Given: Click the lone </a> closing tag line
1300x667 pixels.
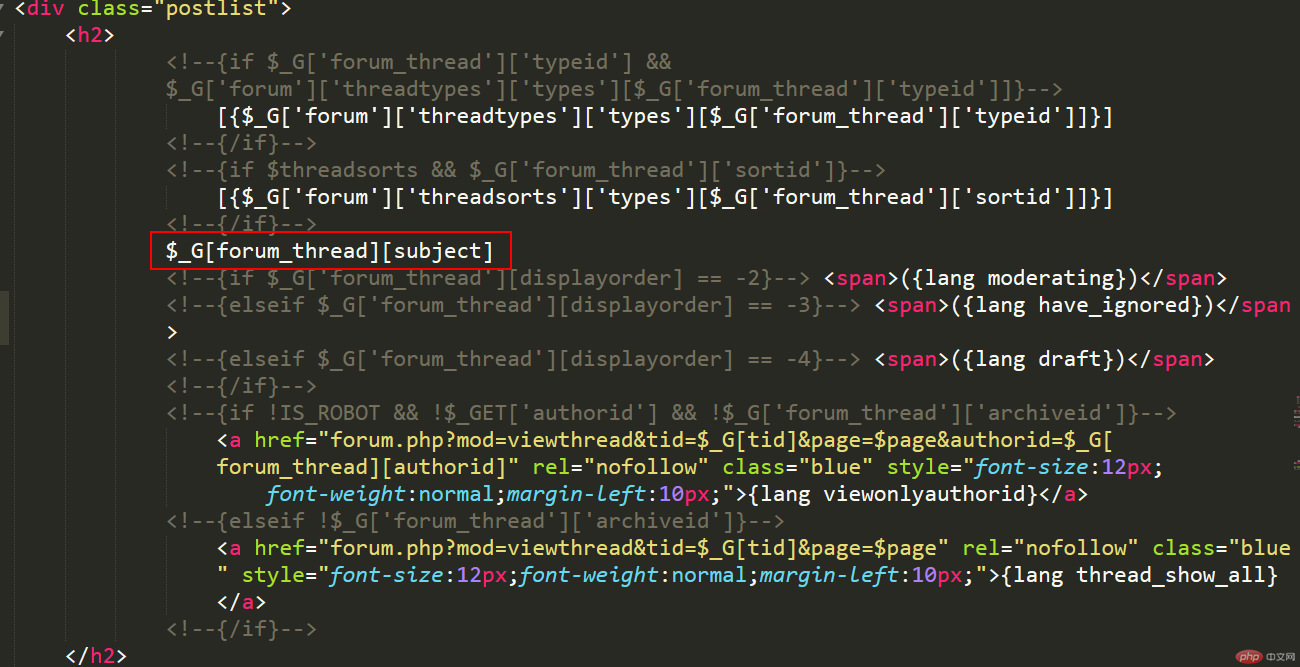Looking at the screenshot, I should click(x=242, y=602).
